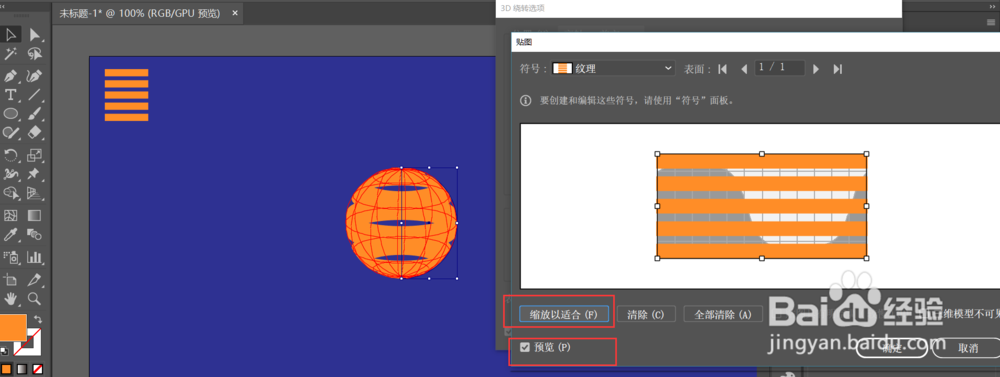Image resolution: width=1000 pixels, height=377 pixels.
Task: Select the Perspective Grid tool
Action: [x=34, y=193]
